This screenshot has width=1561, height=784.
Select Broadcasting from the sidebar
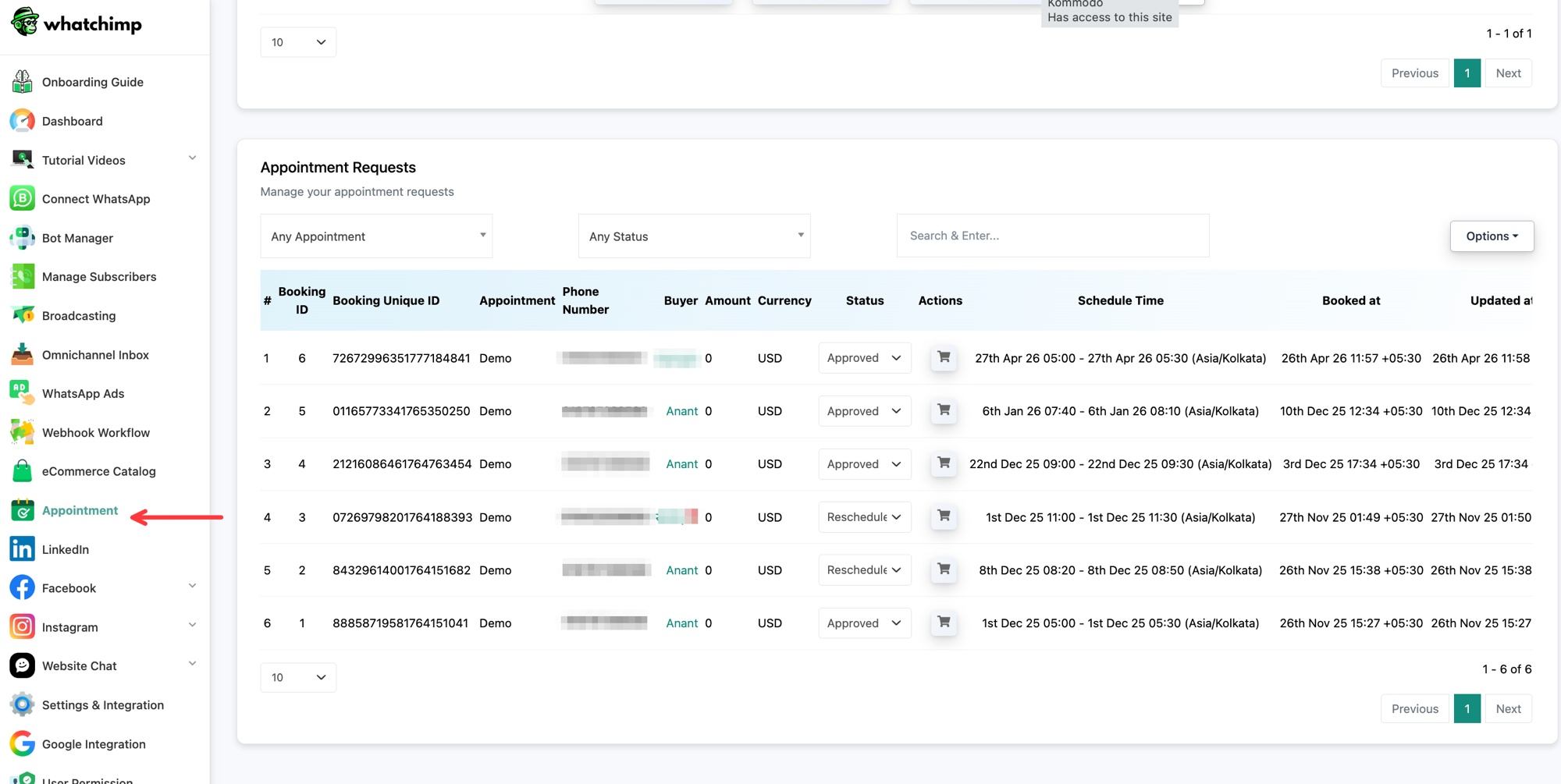coord(79,316)
